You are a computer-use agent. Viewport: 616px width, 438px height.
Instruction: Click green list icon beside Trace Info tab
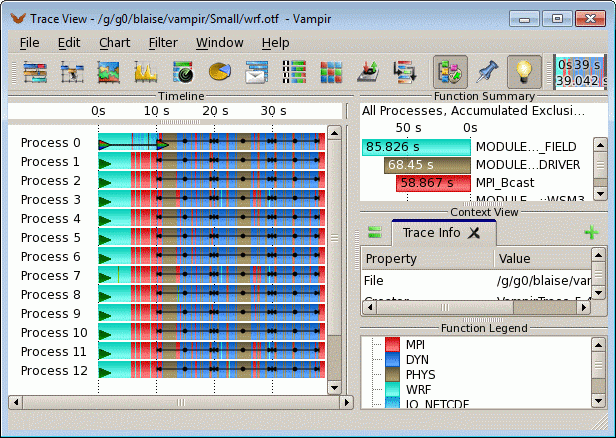(x=375, y=232)
